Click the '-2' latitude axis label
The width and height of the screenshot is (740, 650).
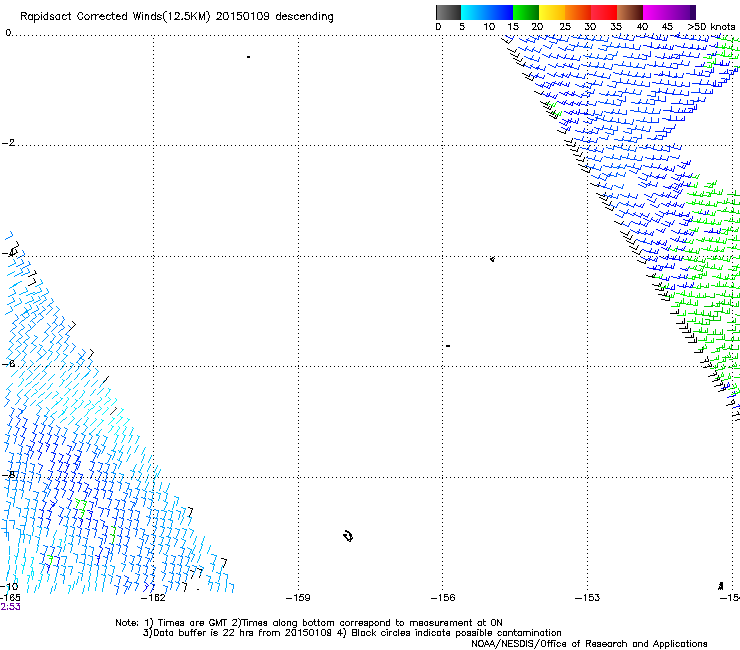8,143
